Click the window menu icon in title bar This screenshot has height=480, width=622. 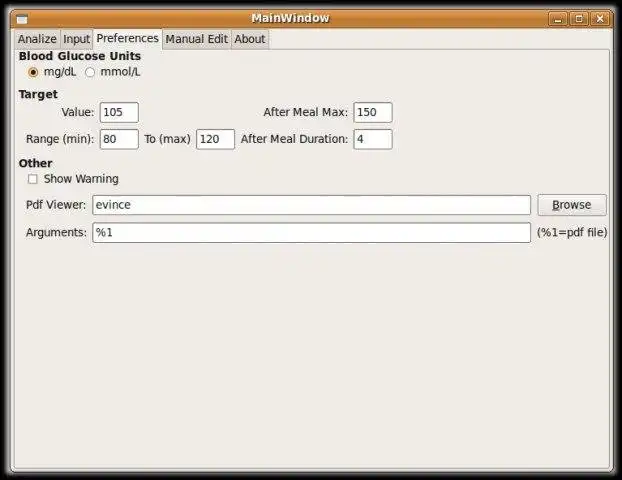click(21, 19)
